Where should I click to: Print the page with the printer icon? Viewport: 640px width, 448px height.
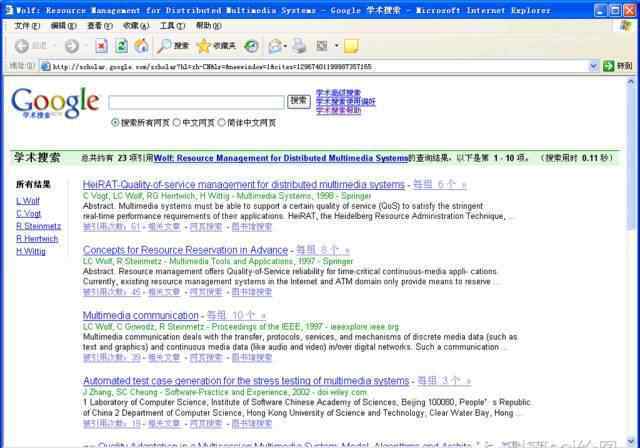[x=300, y=46]
